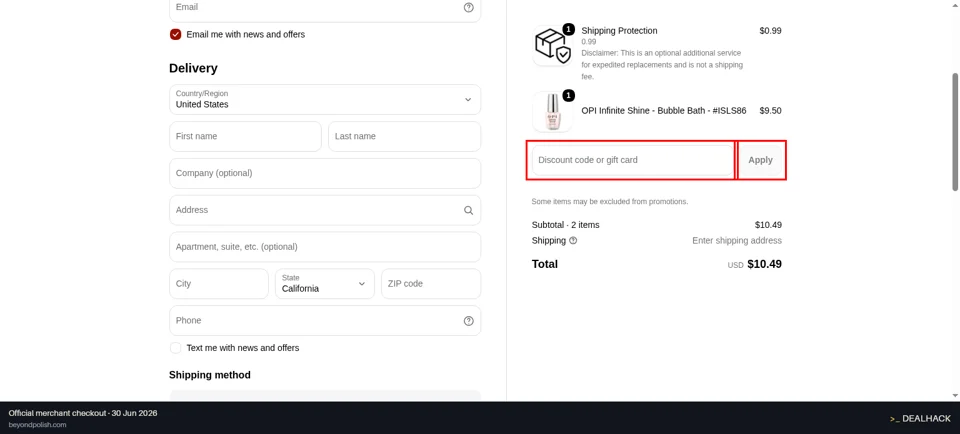Open the State dropdown showing California
The width and height of the screenshot is (960, 434).
325,283
